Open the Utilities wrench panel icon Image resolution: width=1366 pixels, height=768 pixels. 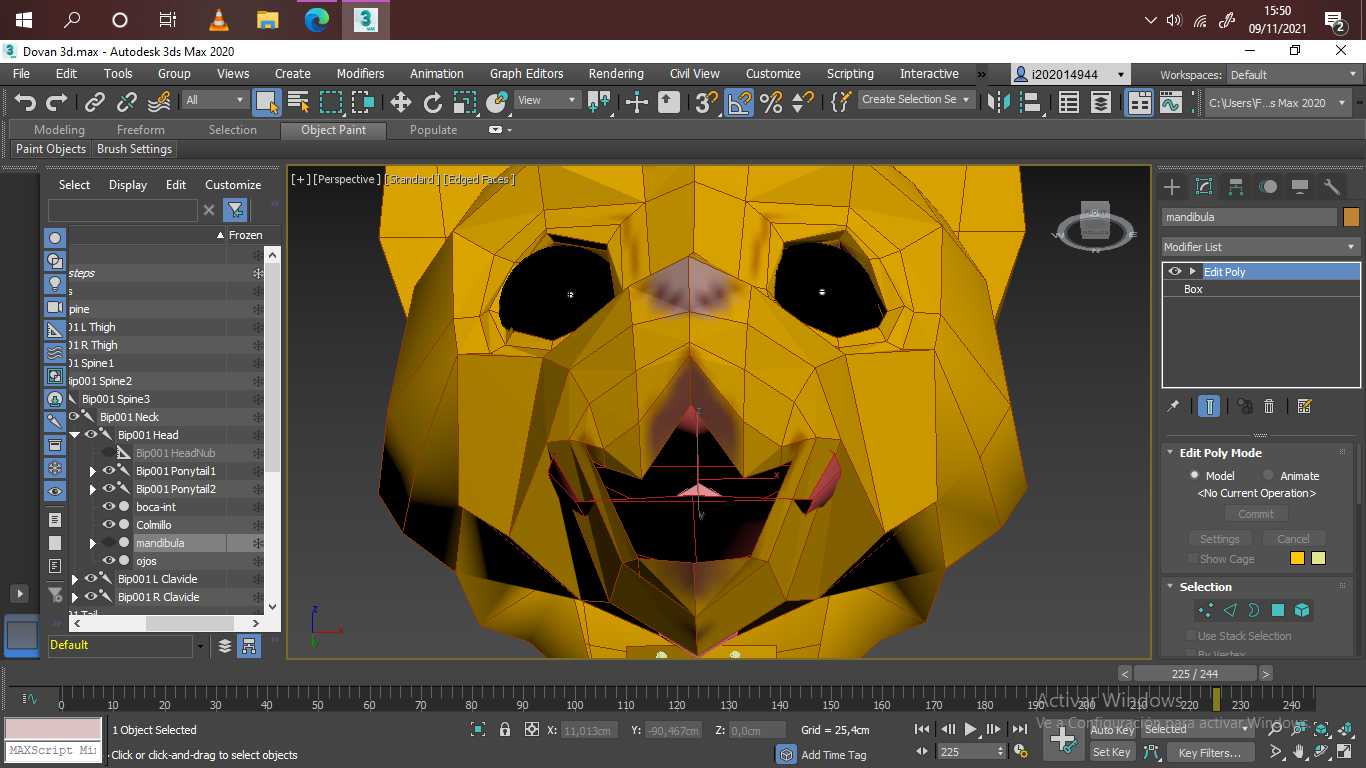(x=1331, y=187)
